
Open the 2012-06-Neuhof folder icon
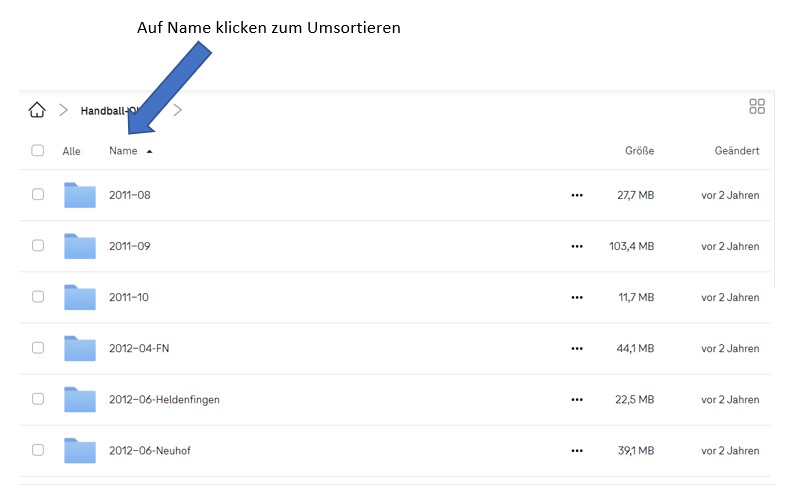pos(80,451)
